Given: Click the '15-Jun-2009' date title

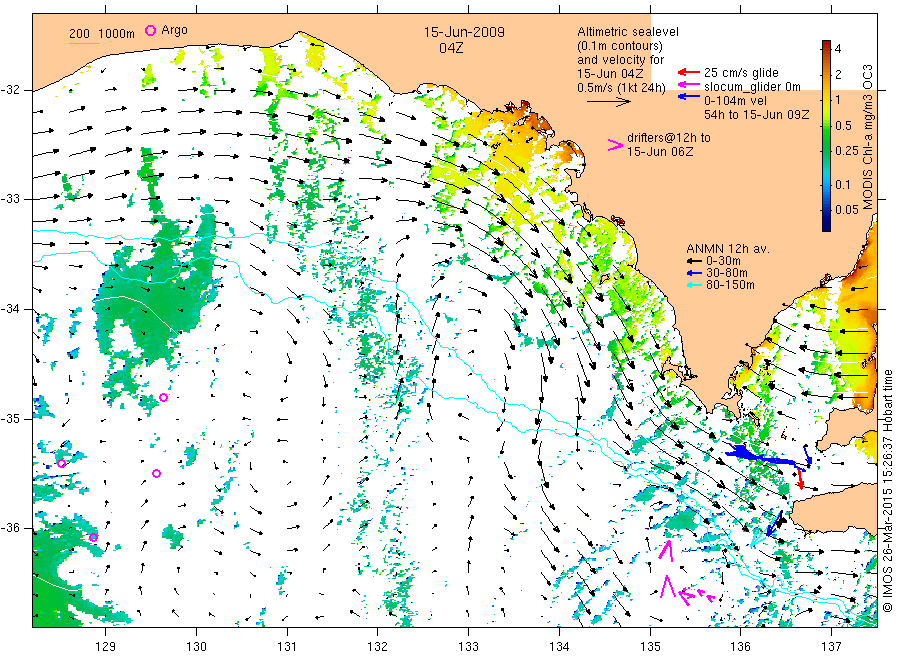Looking at the screenshot, I should point(464,32).
